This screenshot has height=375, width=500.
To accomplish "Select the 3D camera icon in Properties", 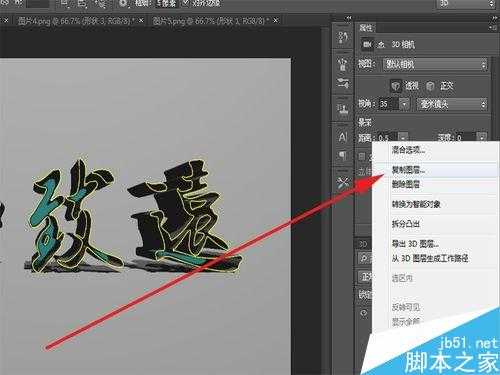I will [x=367, y=44].
